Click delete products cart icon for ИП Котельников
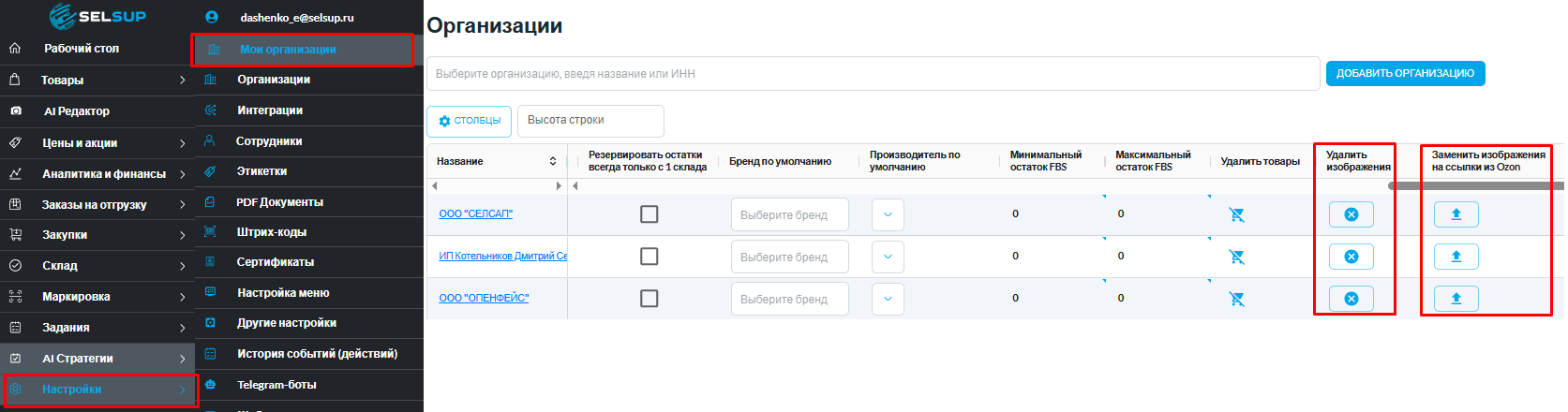 click(x=1236, y=257)
